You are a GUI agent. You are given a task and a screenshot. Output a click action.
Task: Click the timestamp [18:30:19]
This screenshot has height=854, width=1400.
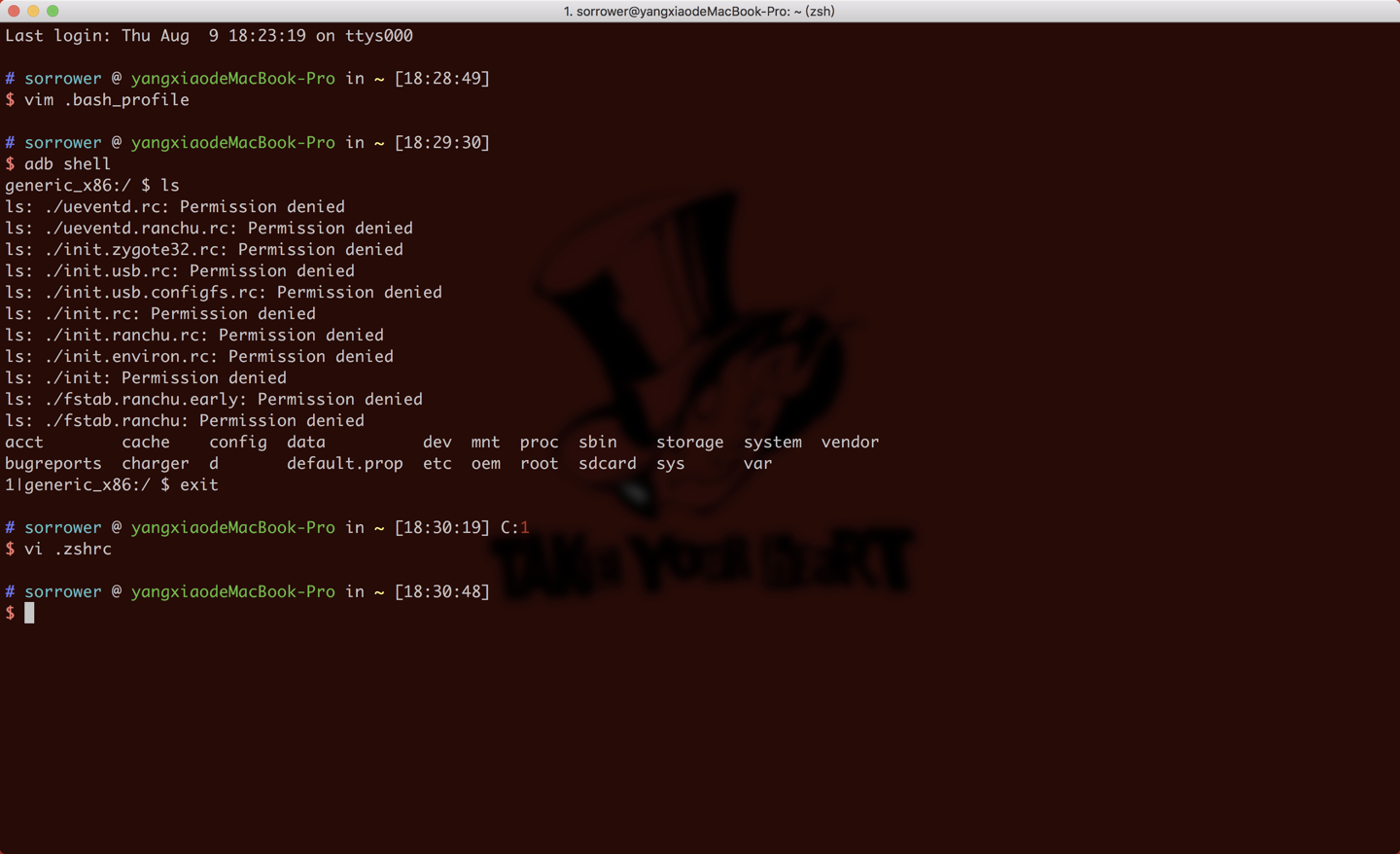[x=442, y=528]
